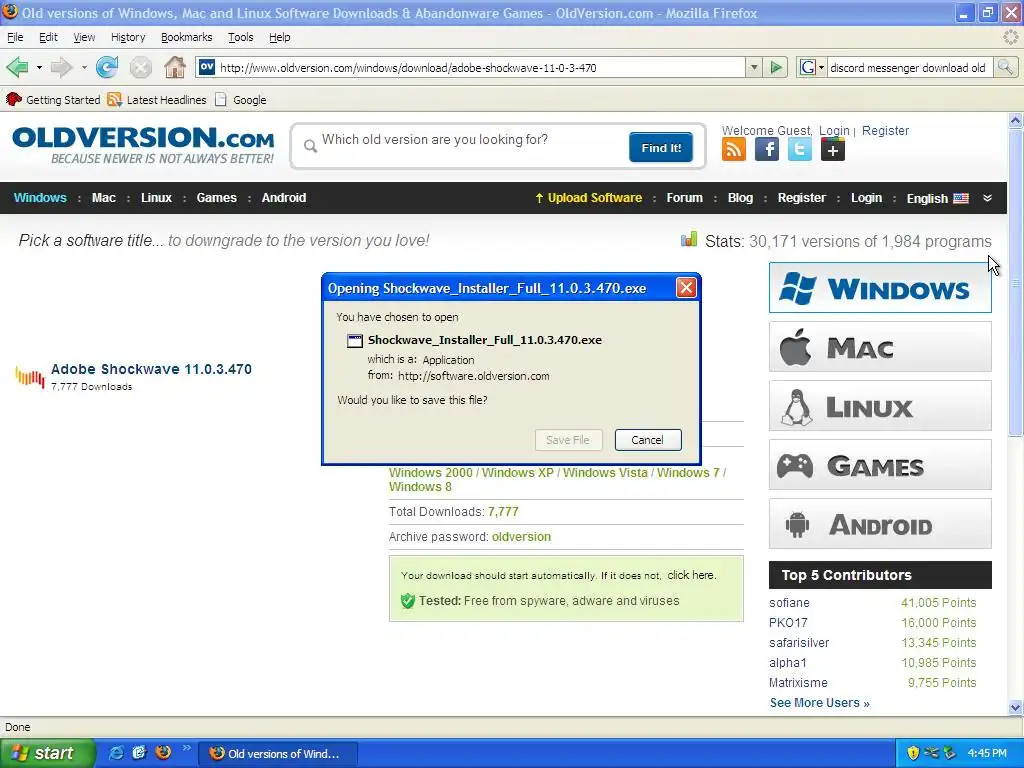Click the Games link in the navigation bar
The image size is (1024, 768).
coord(216,198)
